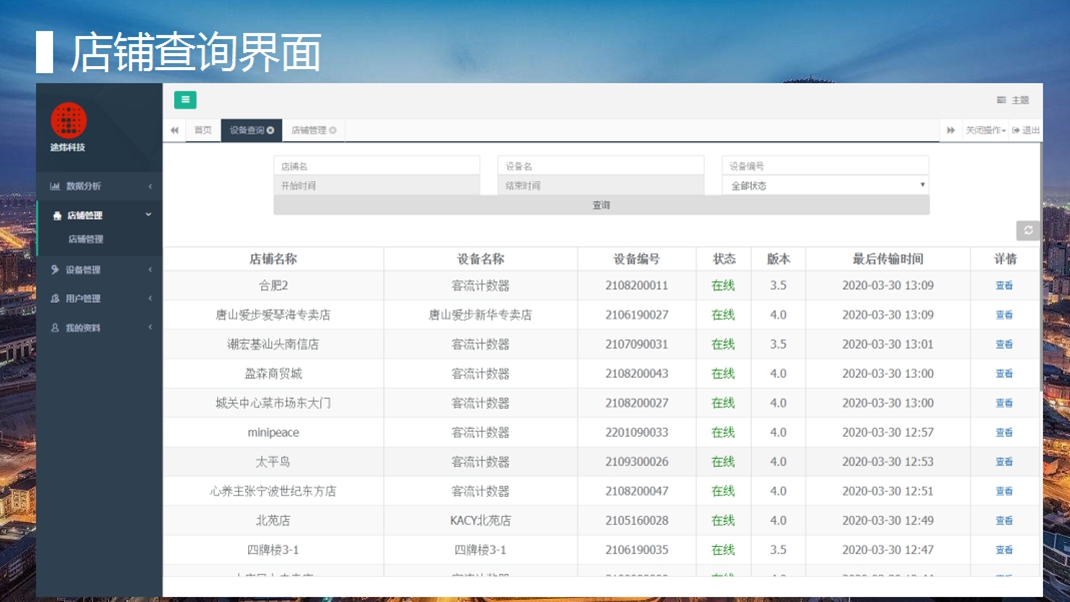The width and height of the screenshot is (1070, 602).
Task: Click the red company logo
Action: (x=68, y=120)
